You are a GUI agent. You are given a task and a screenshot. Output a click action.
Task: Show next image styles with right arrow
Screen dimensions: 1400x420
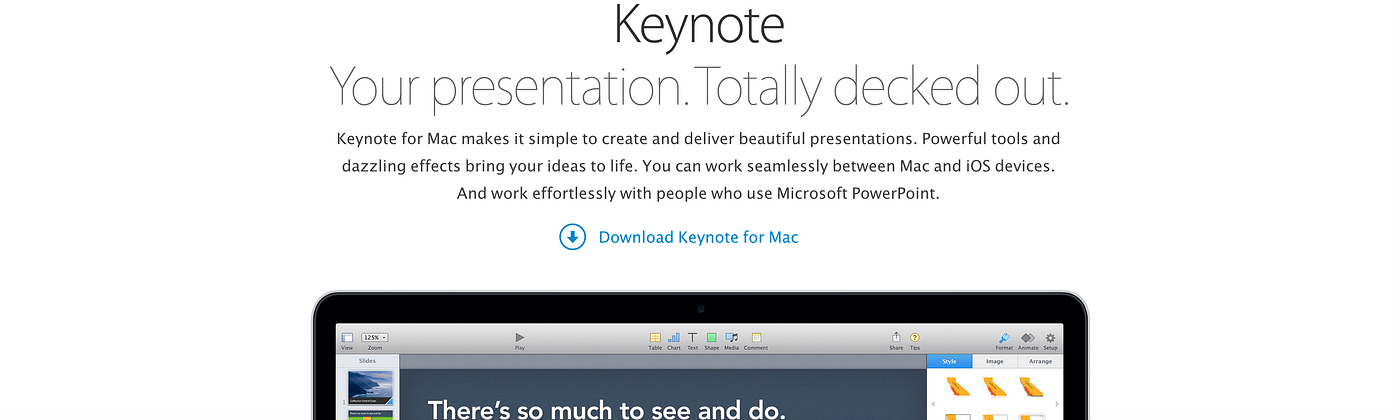point(1056,403)
